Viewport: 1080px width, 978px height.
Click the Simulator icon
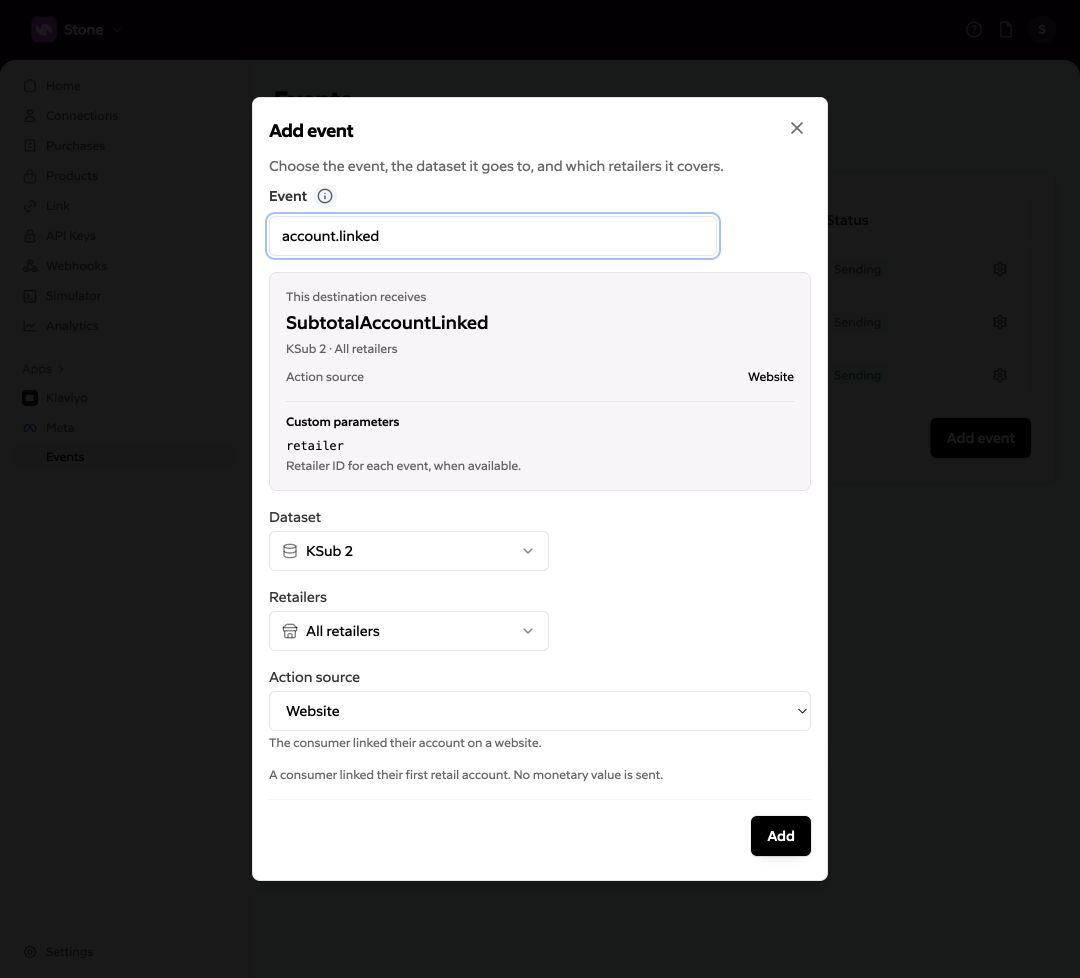(x=30, y=295)
